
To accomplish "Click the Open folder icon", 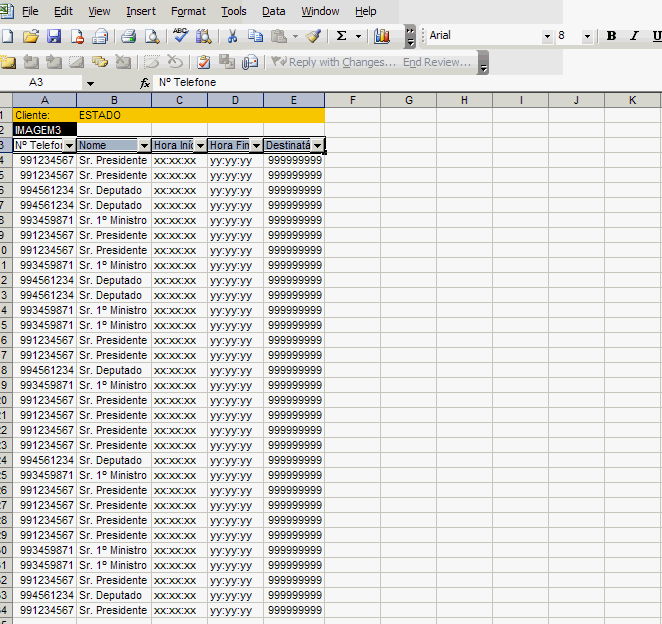I will tap(30, 36).
